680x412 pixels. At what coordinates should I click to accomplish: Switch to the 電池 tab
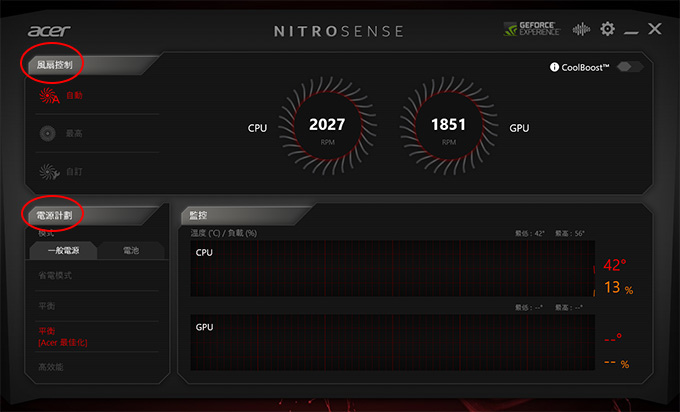(131, 250)
